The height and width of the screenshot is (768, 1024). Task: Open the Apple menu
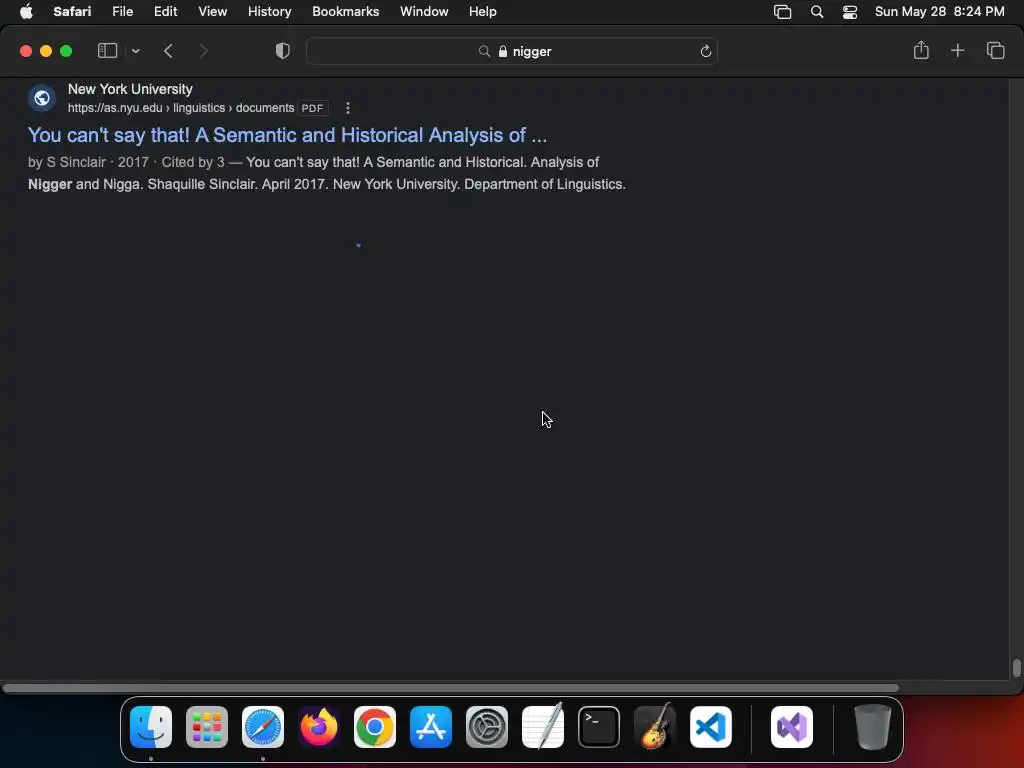coord(26,12)
